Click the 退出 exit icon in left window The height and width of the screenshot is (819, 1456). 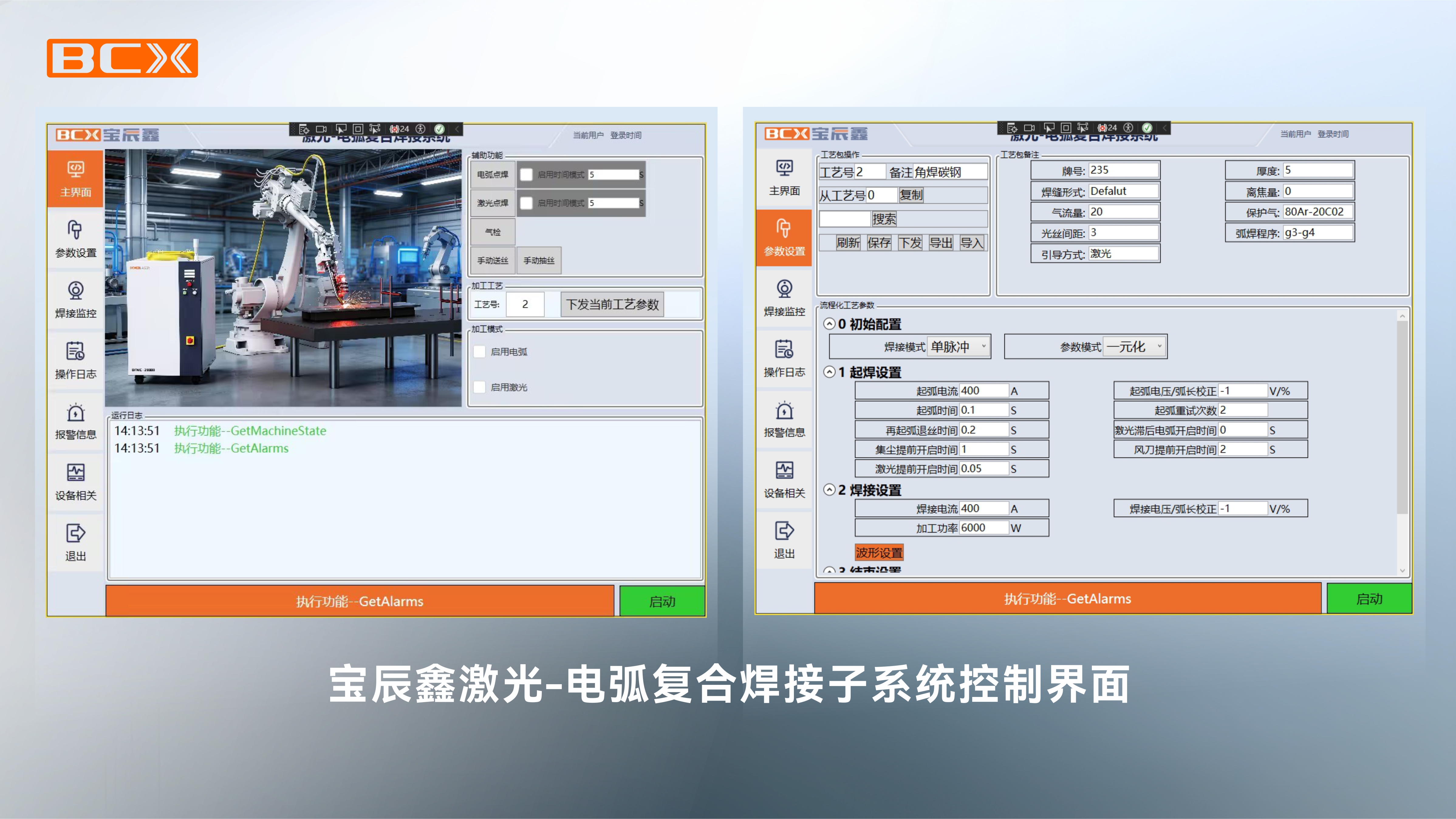pos(75,533)
